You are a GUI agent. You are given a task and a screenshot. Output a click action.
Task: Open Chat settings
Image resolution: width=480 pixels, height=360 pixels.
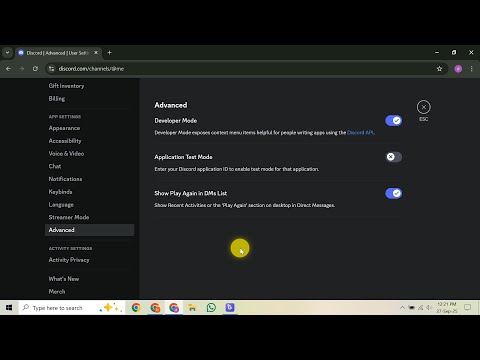[55, 166]
